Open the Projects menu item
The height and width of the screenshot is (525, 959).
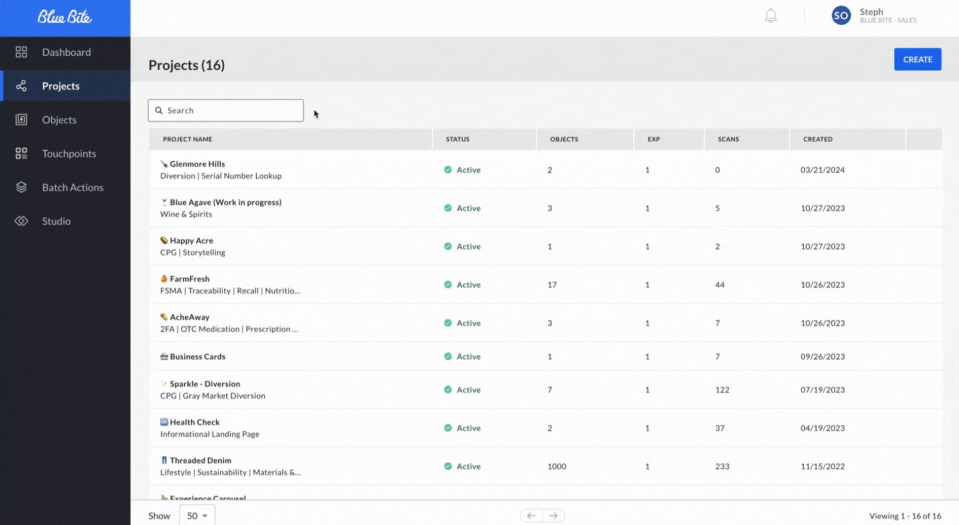tap(61, 86)
